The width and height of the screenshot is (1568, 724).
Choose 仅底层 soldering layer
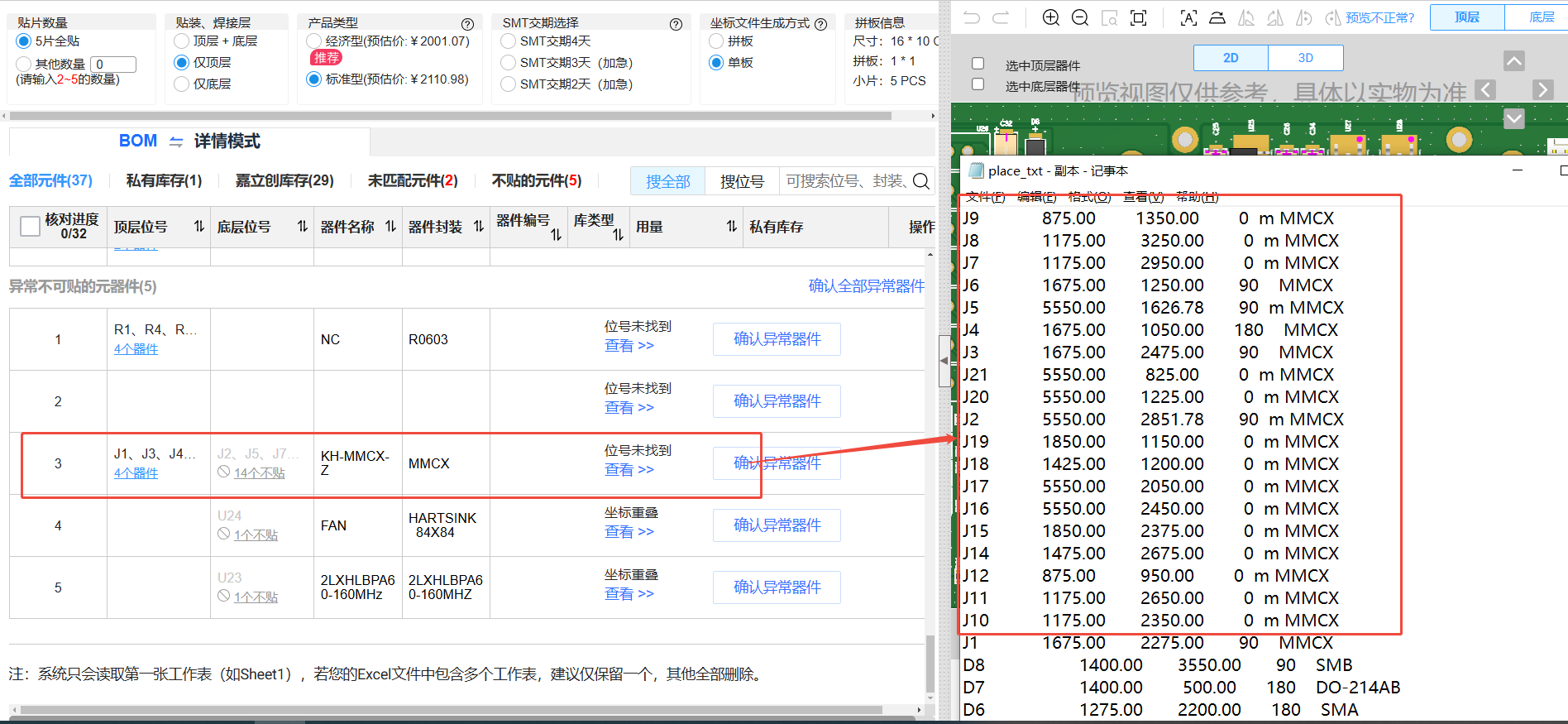click(182, 84)
